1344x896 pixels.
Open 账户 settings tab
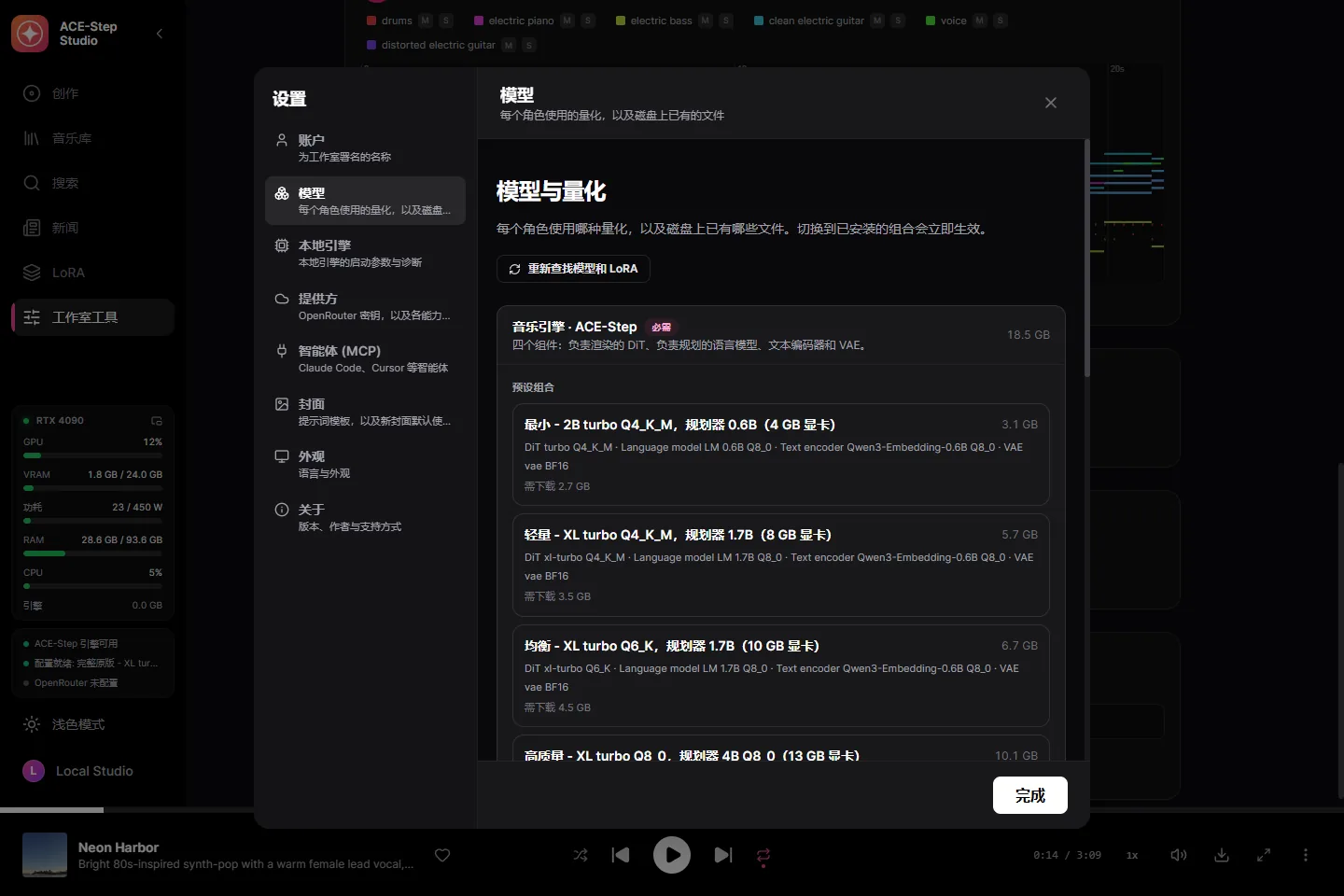click(x=365, y=147)
